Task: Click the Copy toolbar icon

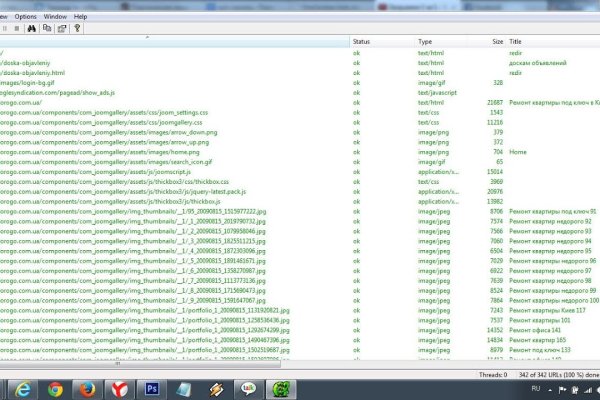Action: 47,29
